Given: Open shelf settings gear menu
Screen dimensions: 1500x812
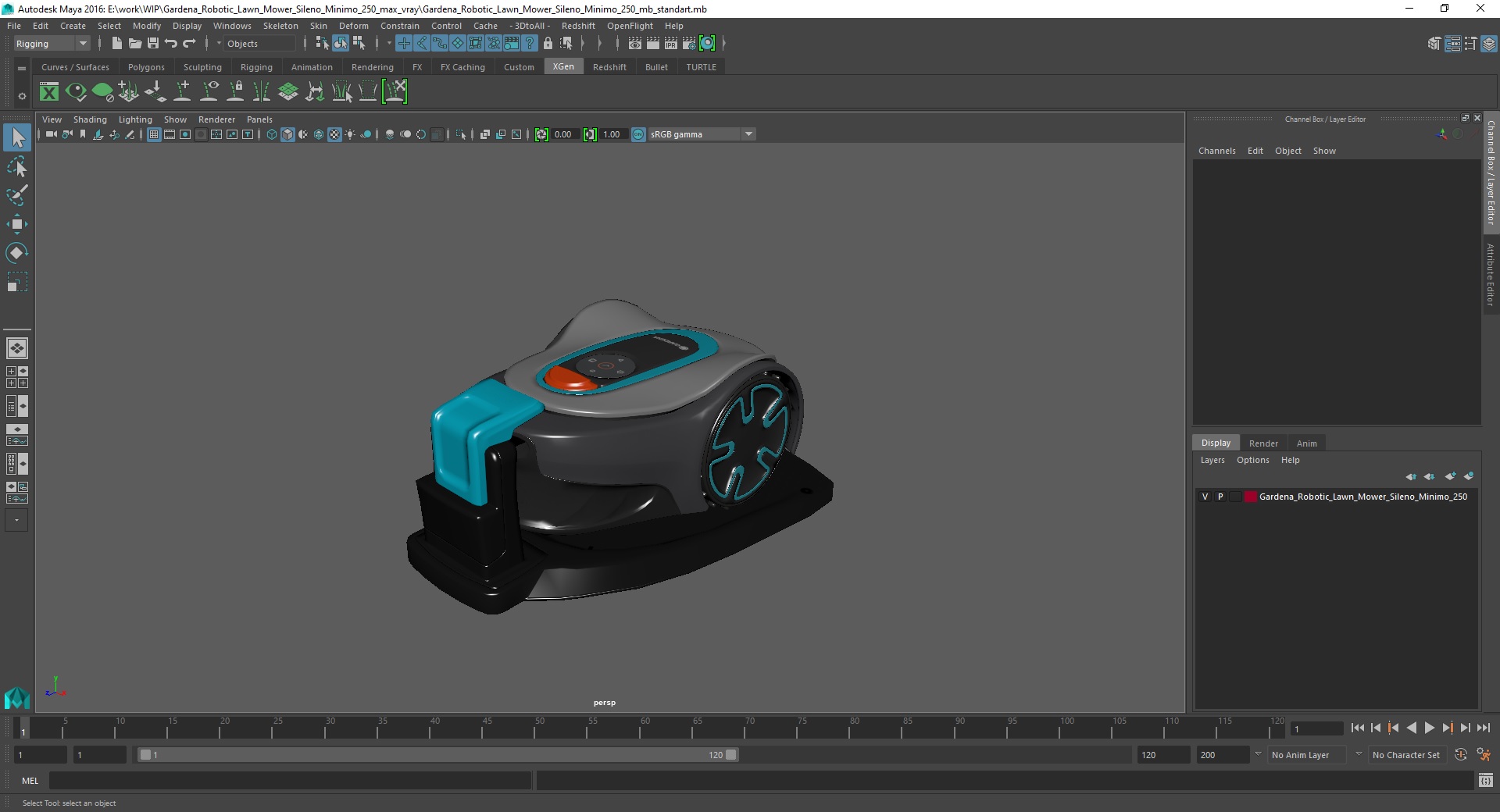Looking at the screenshot, I should (x=22, y=96).
